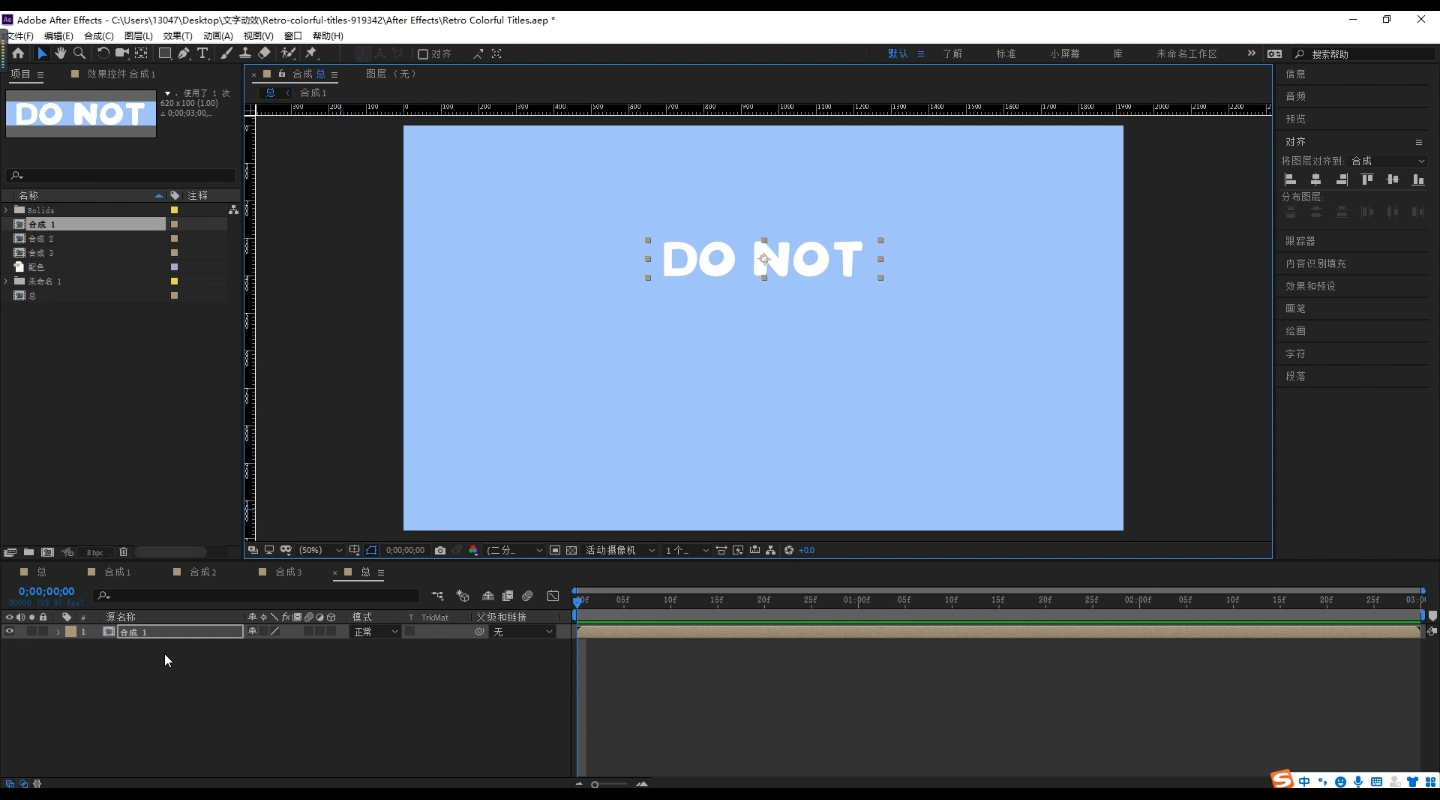Toggle mask and shape path visibility
Viewport: 1440px width, 800px height.
(x=371, y=551)
